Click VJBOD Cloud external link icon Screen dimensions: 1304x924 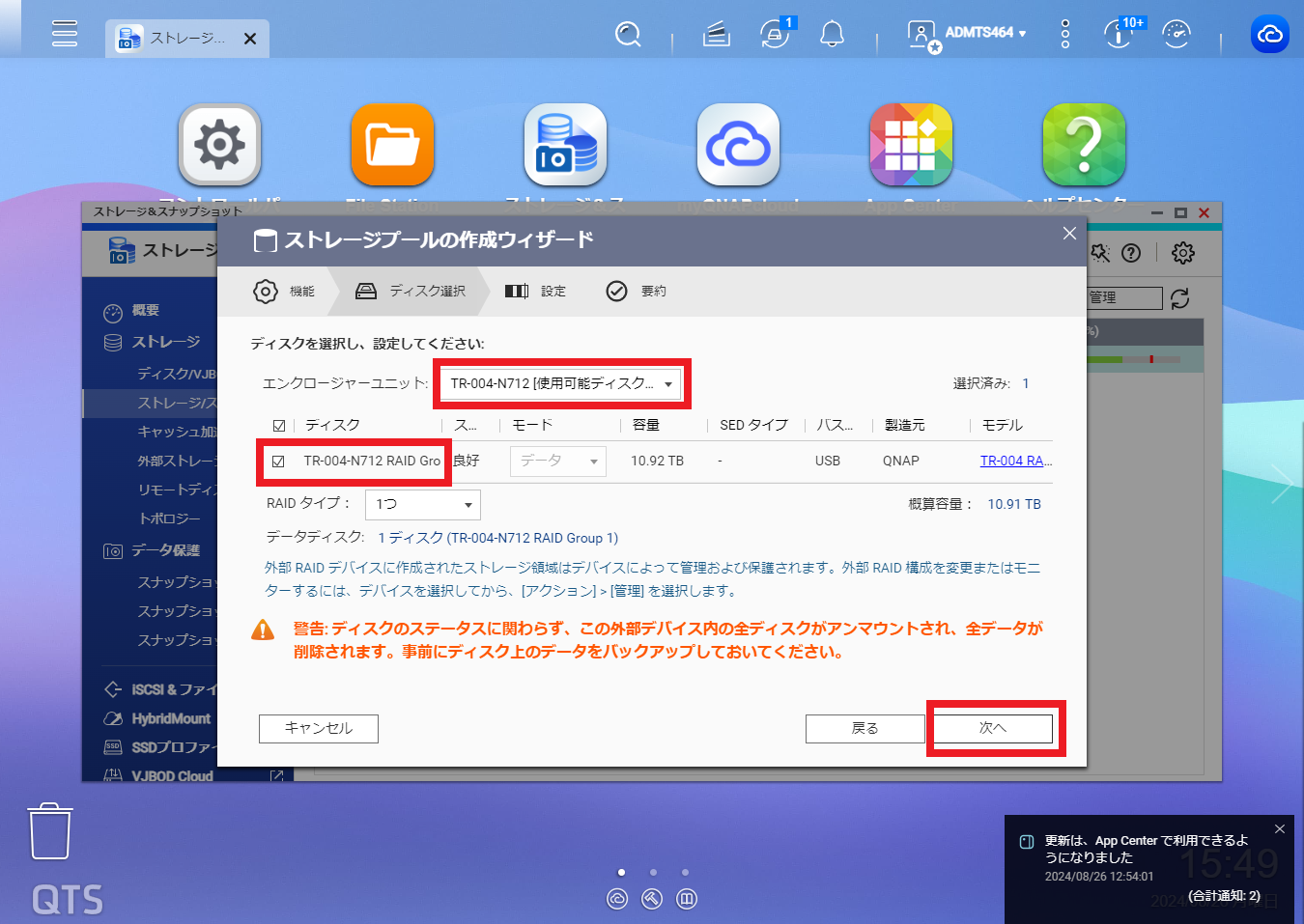[x=276, y=775]
